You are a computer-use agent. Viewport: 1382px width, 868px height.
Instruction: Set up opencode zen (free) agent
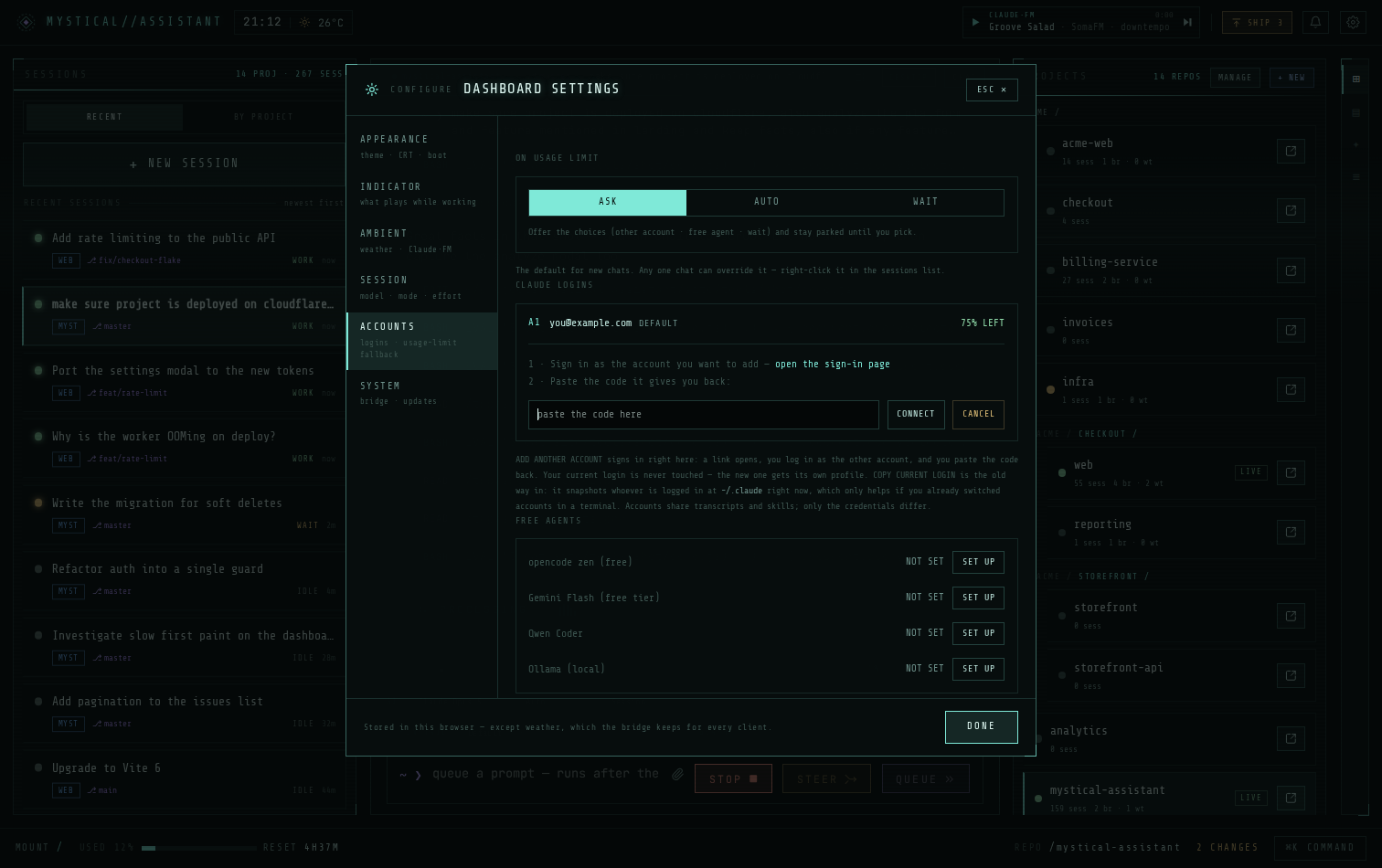click(978, 562)
